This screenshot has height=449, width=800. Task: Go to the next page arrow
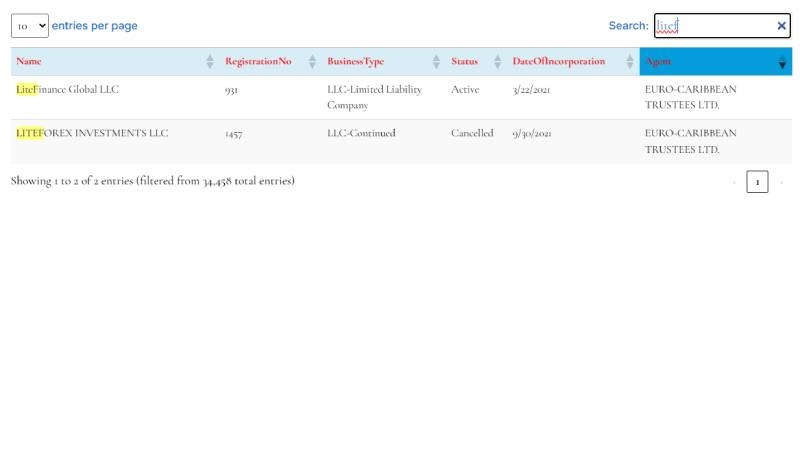coord(781,182)
